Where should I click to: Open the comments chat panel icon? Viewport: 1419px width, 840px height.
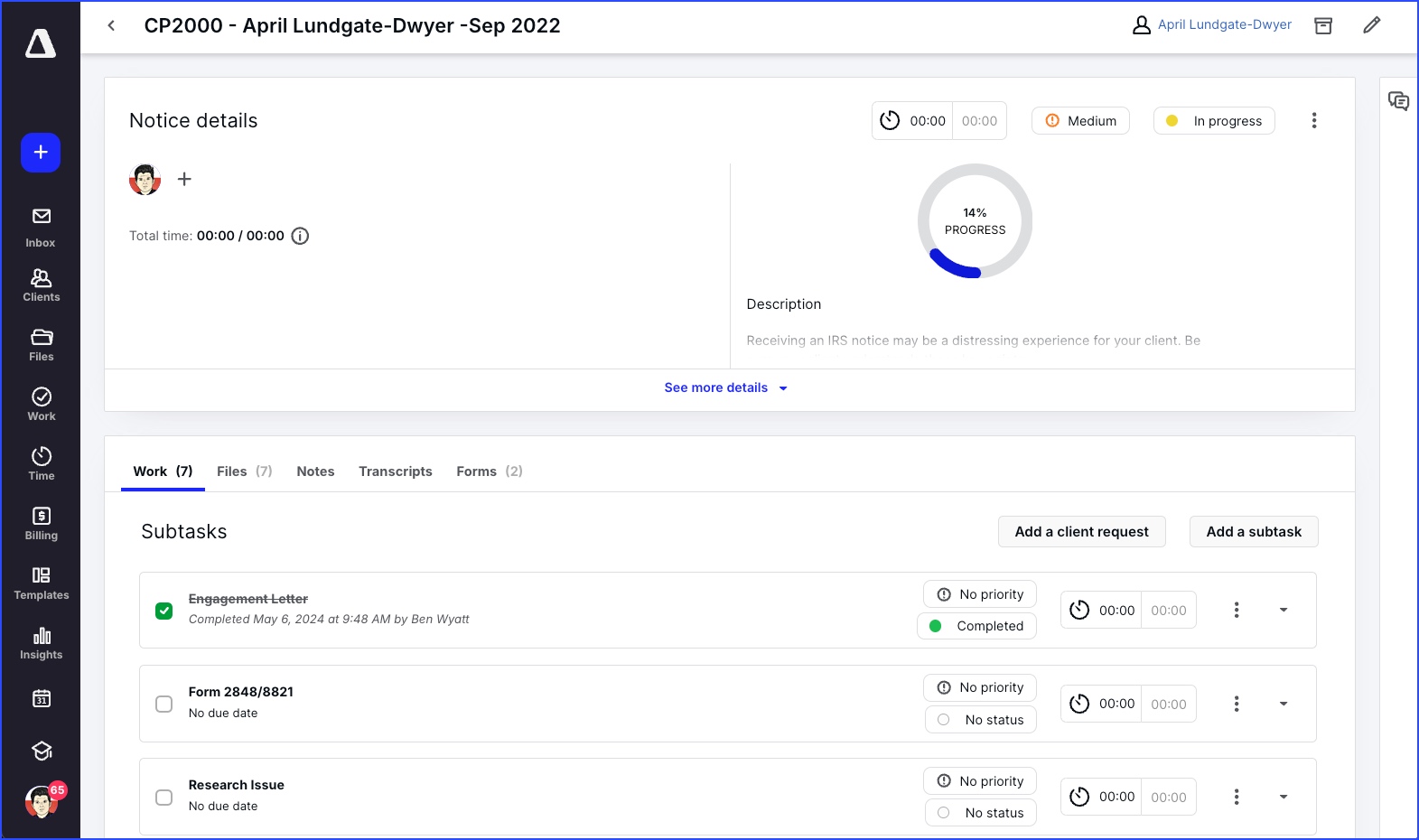pyautogui.click(x=1398, y=101)
